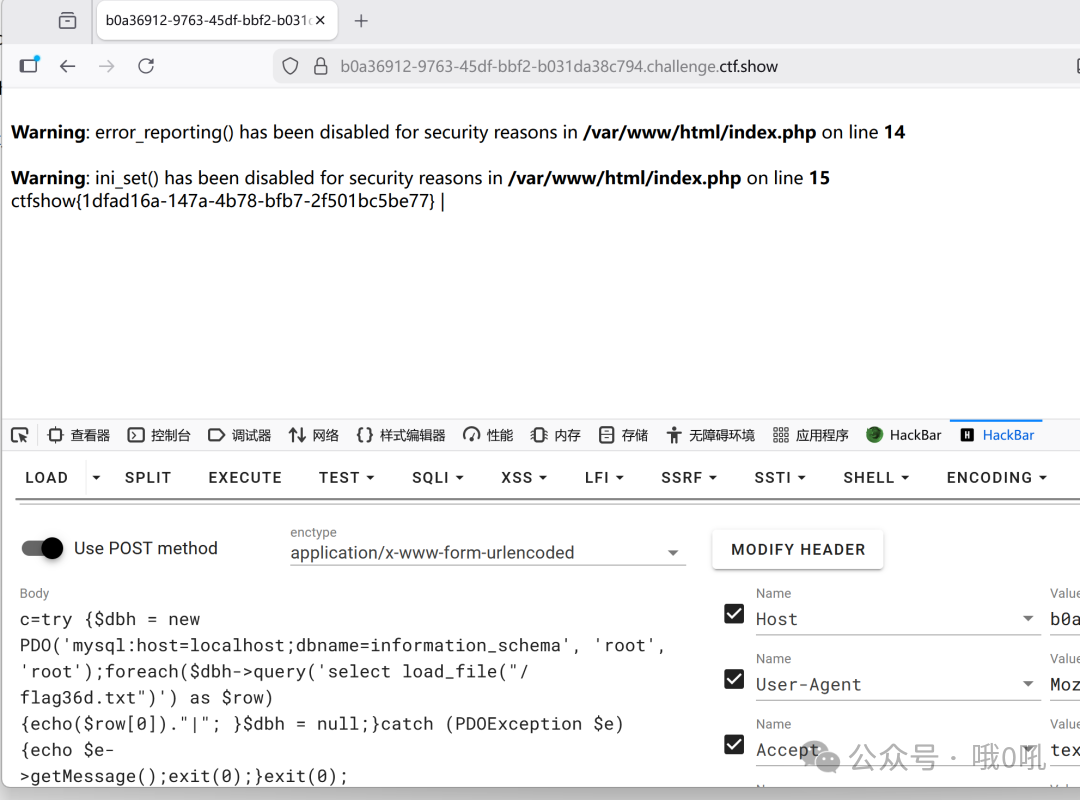Show site security lock info
The height and width of the screenshot is (800, 1080).
click(x=320, y=66)
